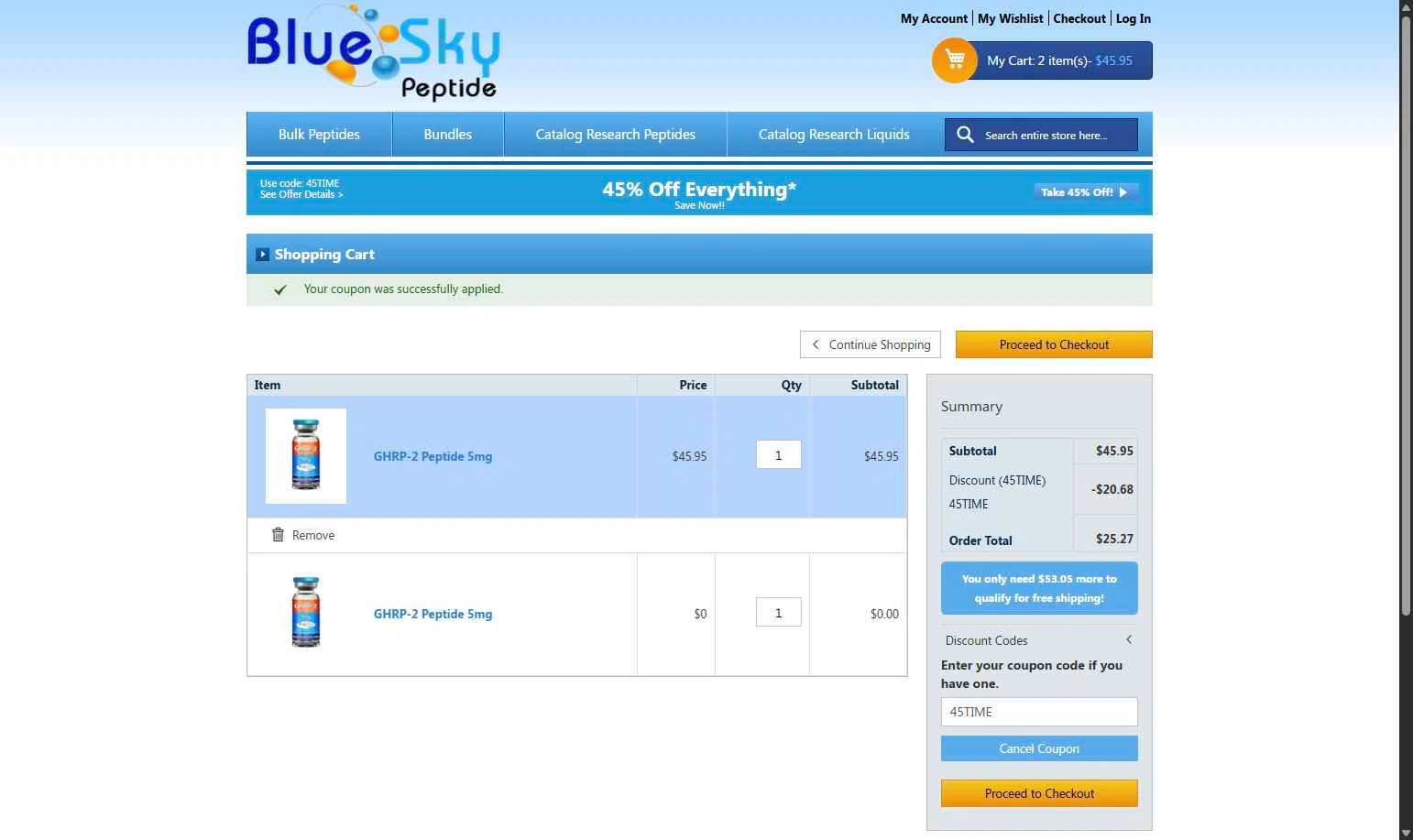Image resolution: width=1413 pixels, height=840 pixels.
Task: Click the Blue Sky Peptide logo
Action: coord(373,53)
